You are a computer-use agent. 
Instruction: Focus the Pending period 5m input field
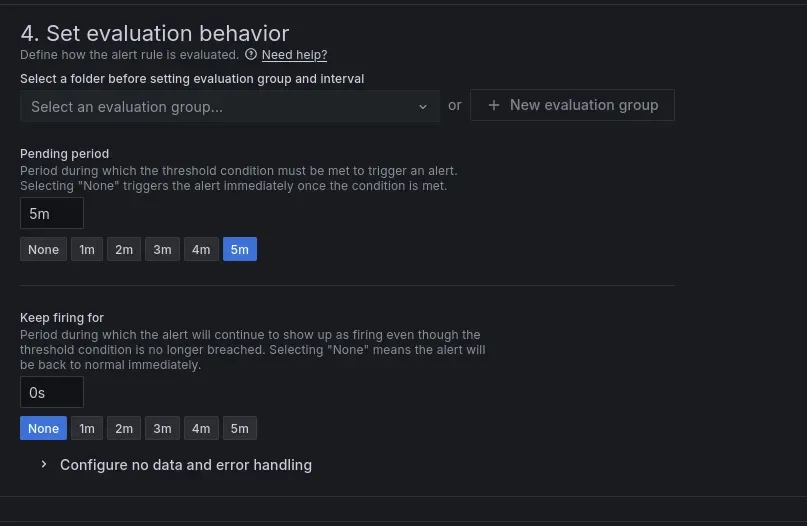click(52, 213)
